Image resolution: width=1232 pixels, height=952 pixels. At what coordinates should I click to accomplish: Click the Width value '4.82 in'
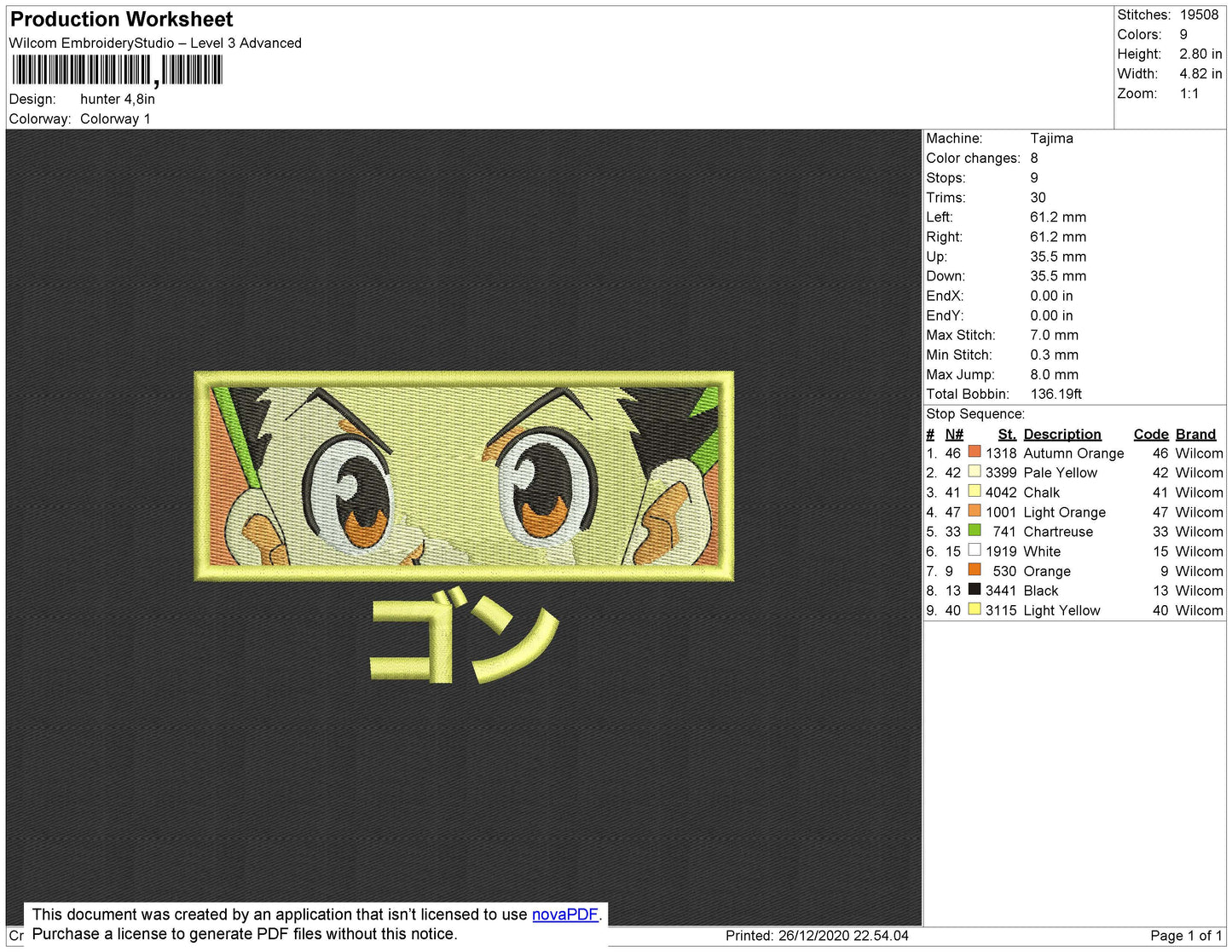coord(1200,74)
